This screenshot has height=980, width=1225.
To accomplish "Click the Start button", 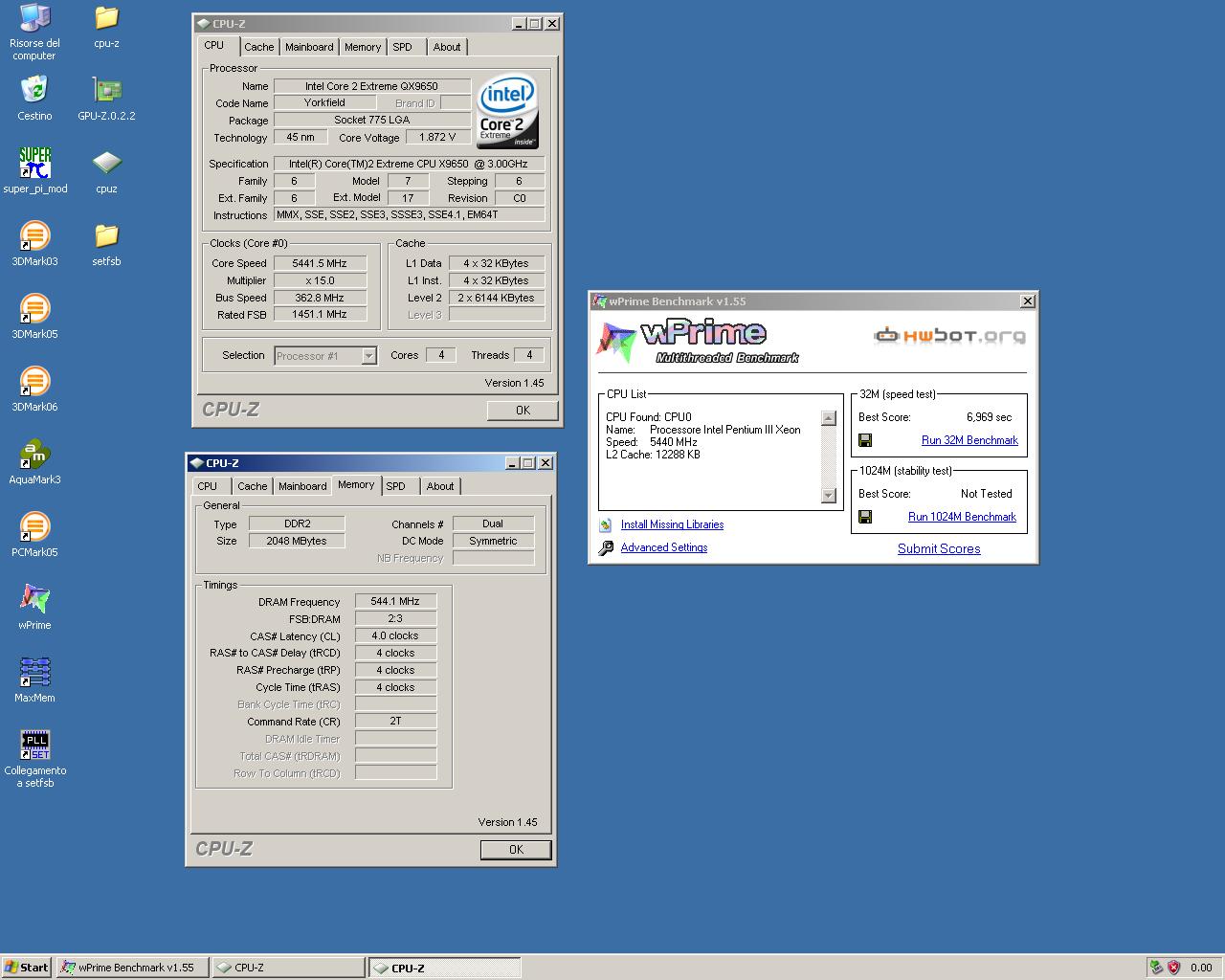I will point(27,968).
